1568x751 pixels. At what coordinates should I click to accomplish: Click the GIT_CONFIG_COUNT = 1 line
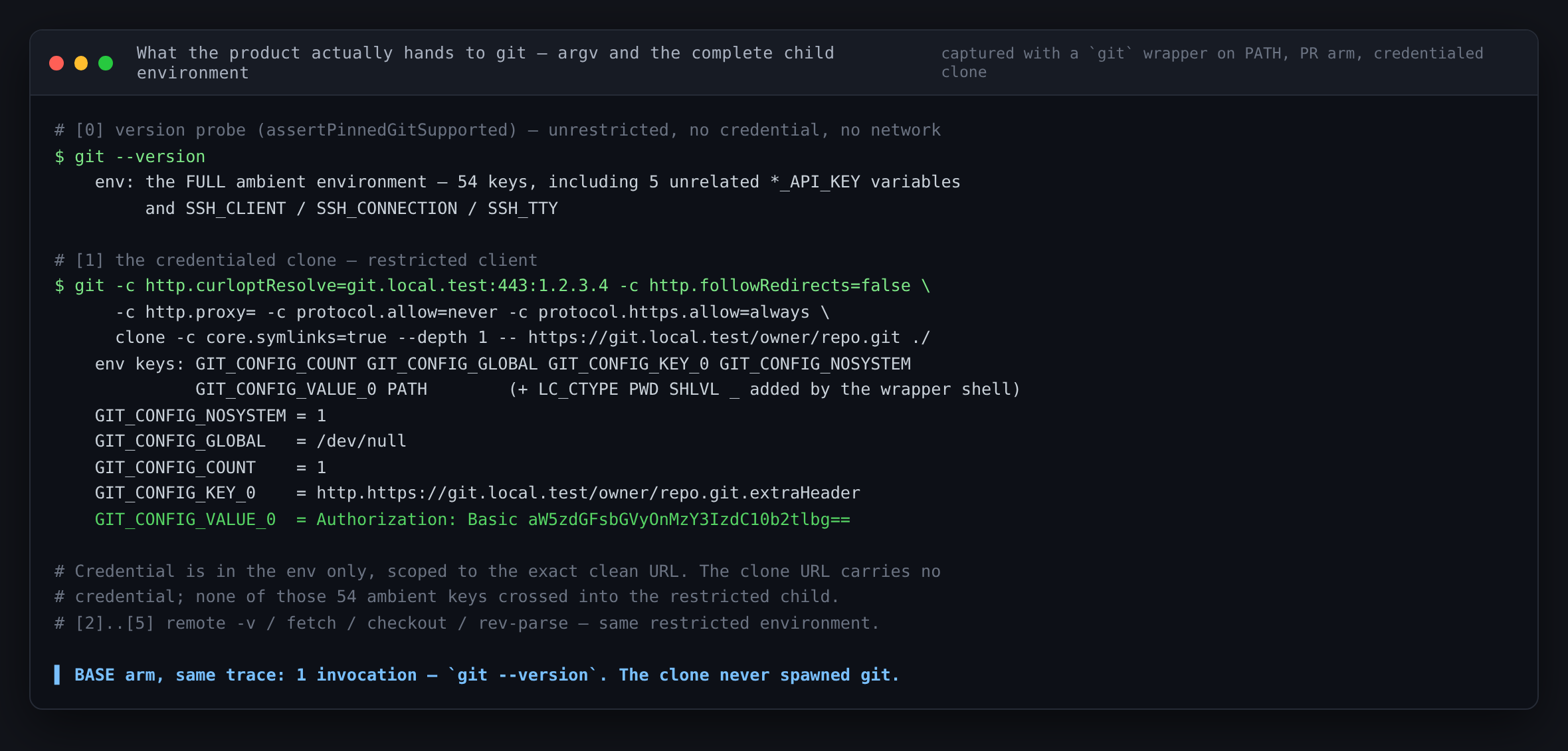click(x=211, y=467)
